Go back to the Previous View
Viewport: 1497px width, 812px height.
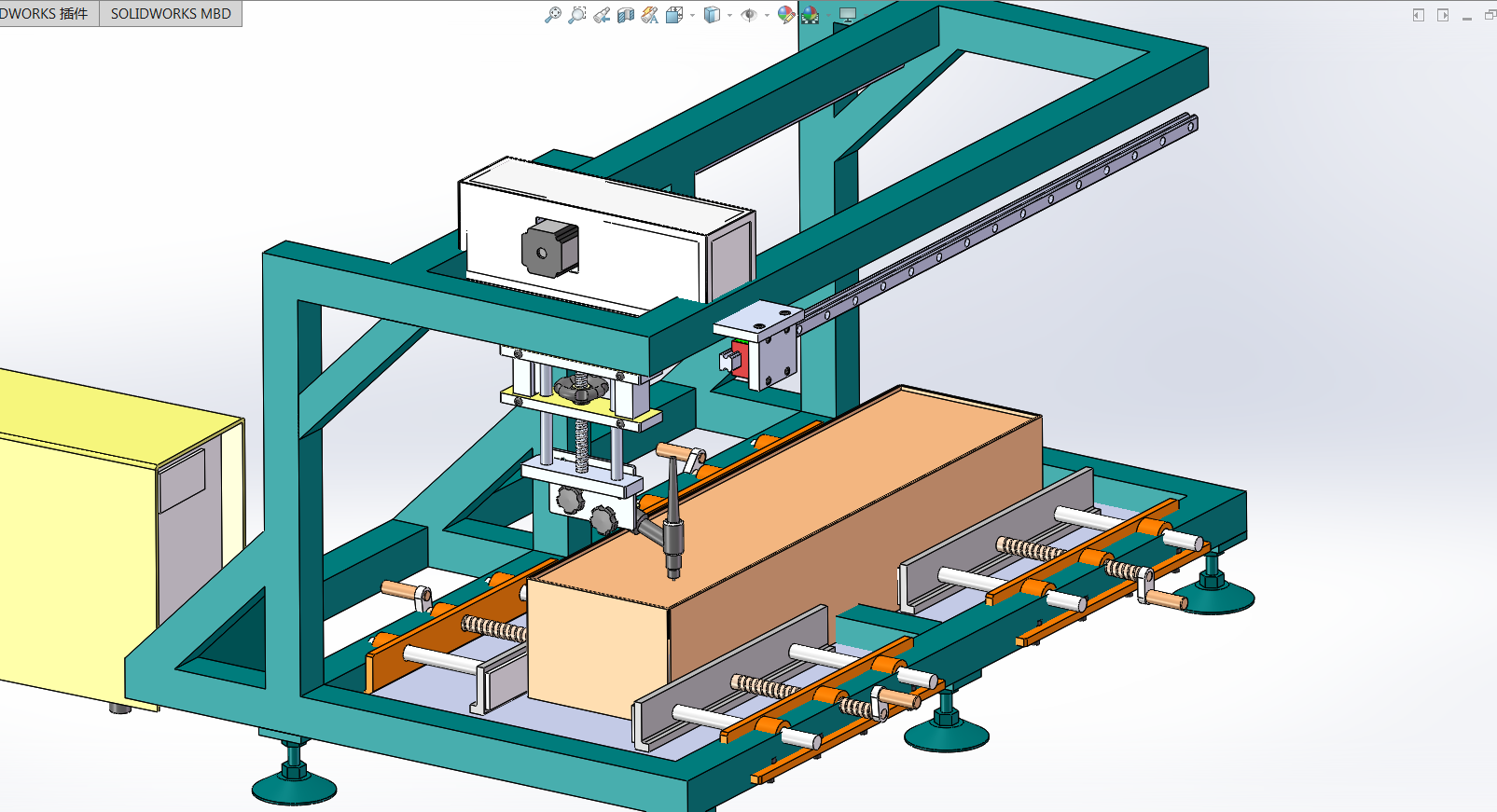(x=602, y=15)
